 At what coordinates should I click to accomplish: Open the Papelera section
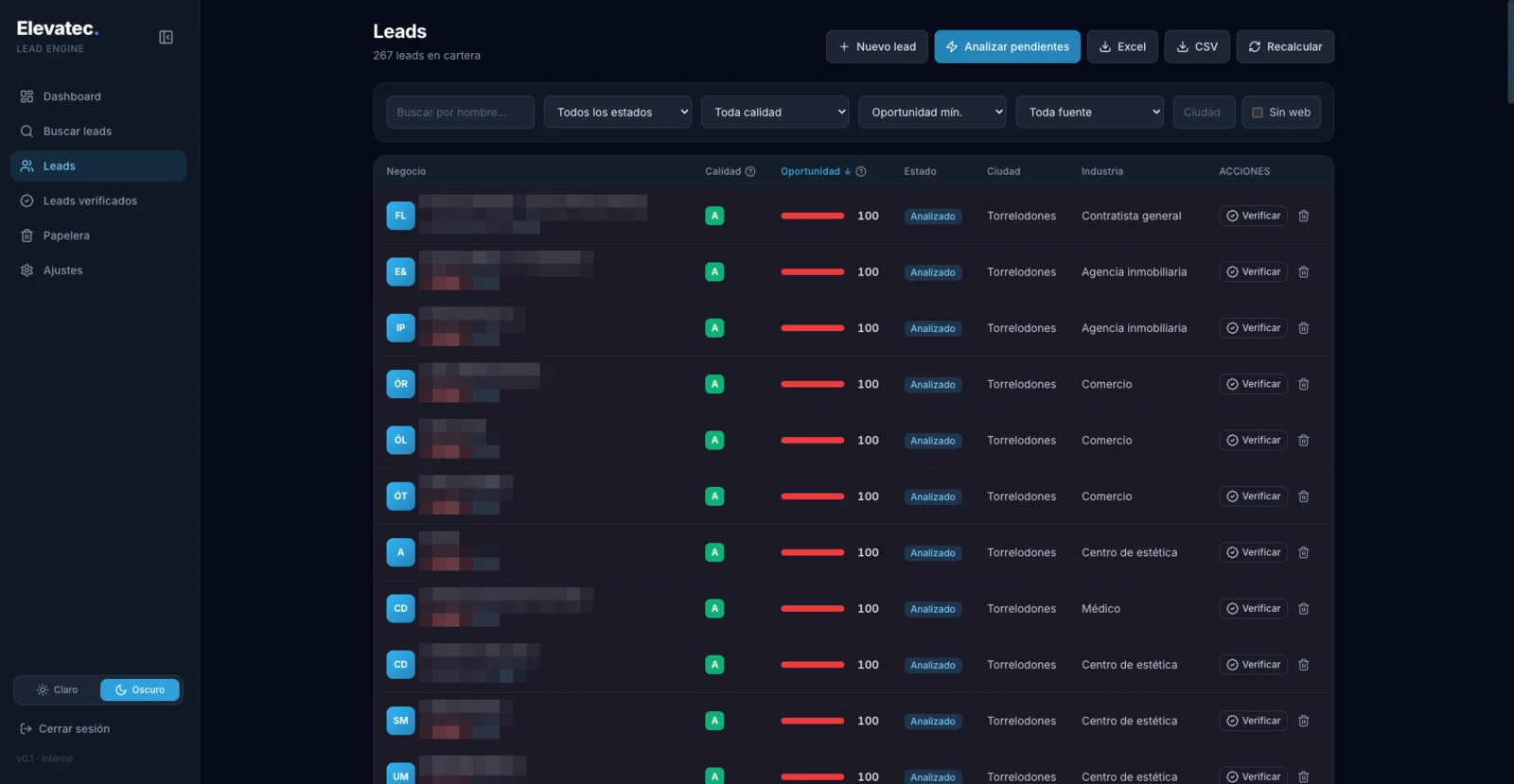[x=98, y=235]
